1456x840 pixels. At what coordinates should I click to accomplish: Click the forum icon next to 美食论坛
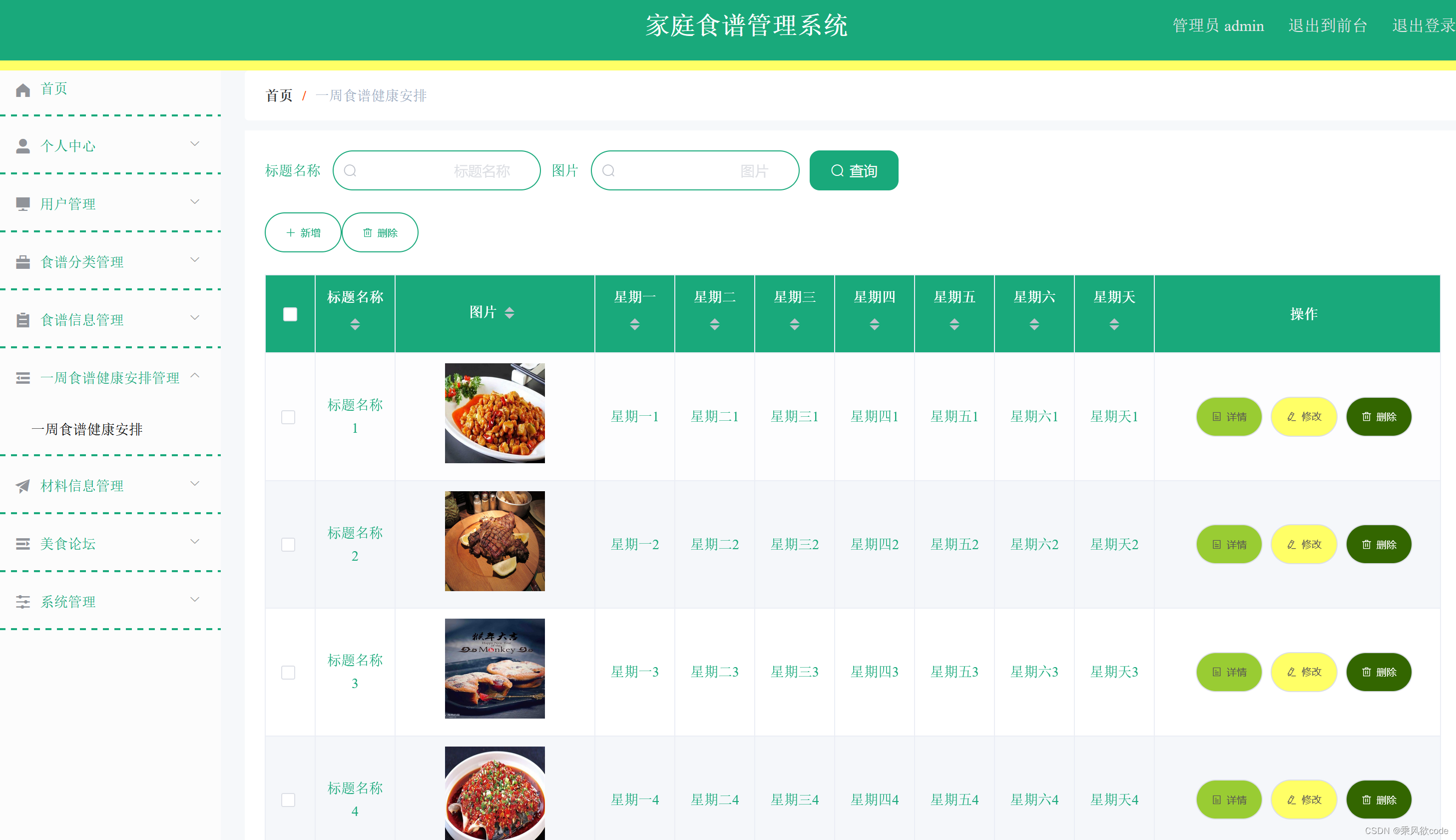[x=23, y=544]
